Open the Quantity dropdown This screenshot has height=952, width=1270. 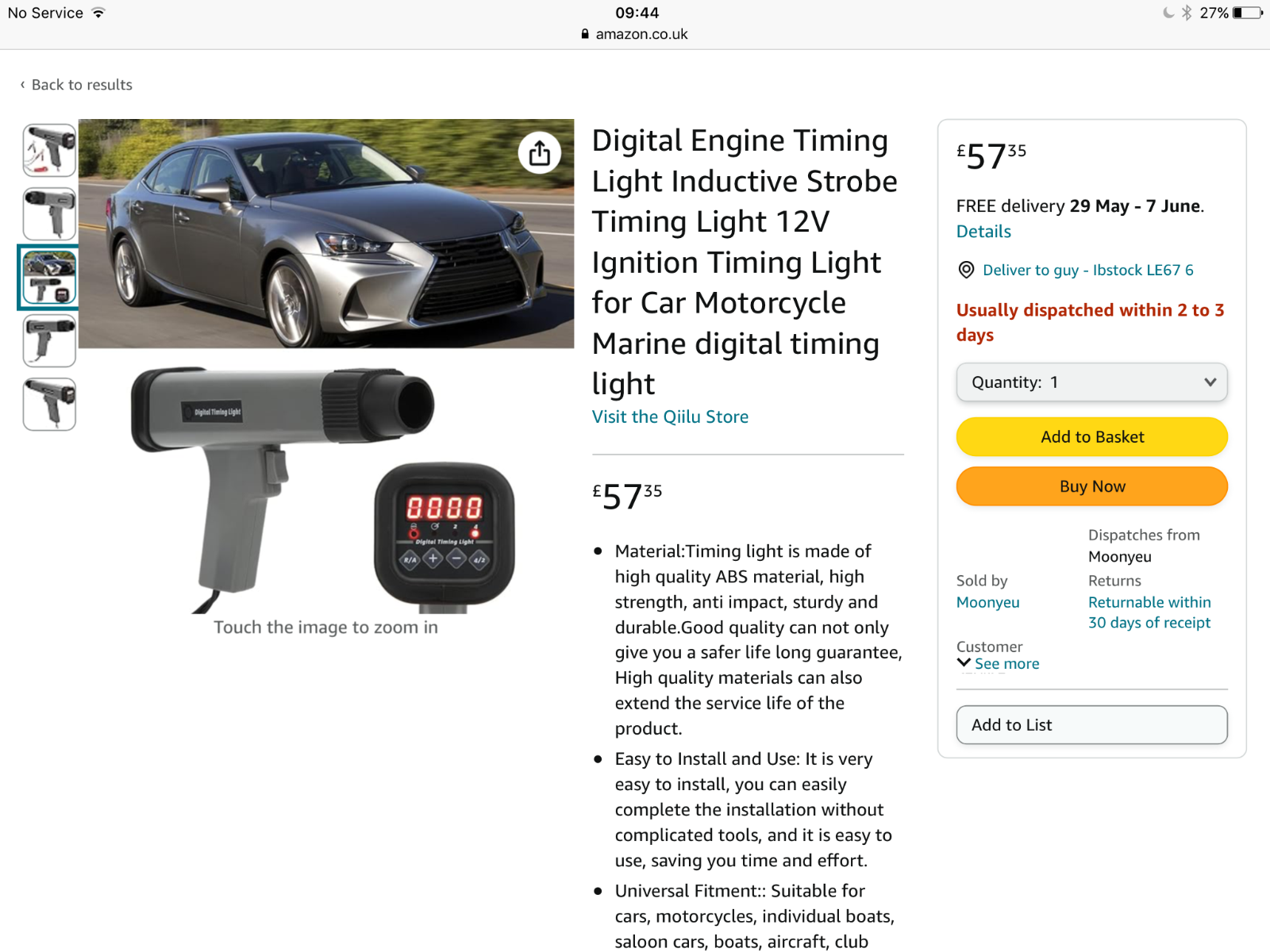point(1092,382)
